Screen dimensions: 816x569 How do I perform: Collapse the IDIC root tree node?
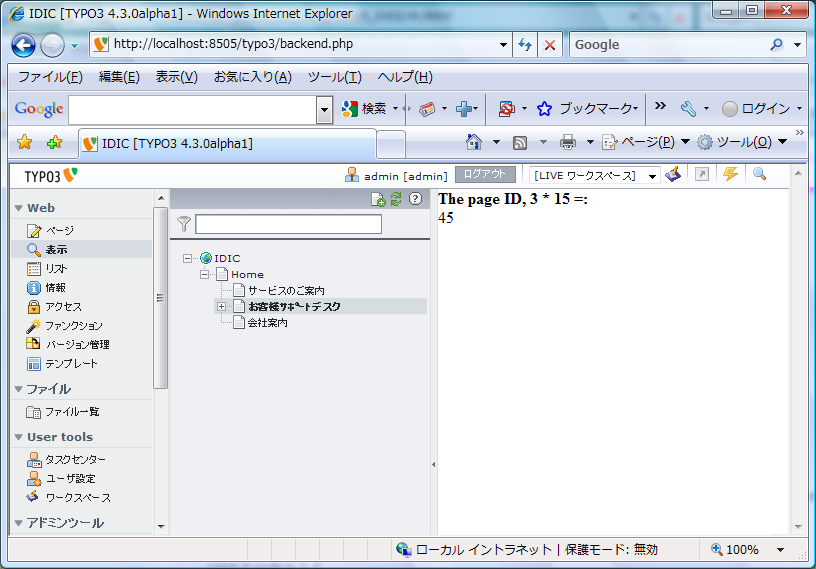tap(187, 258)
